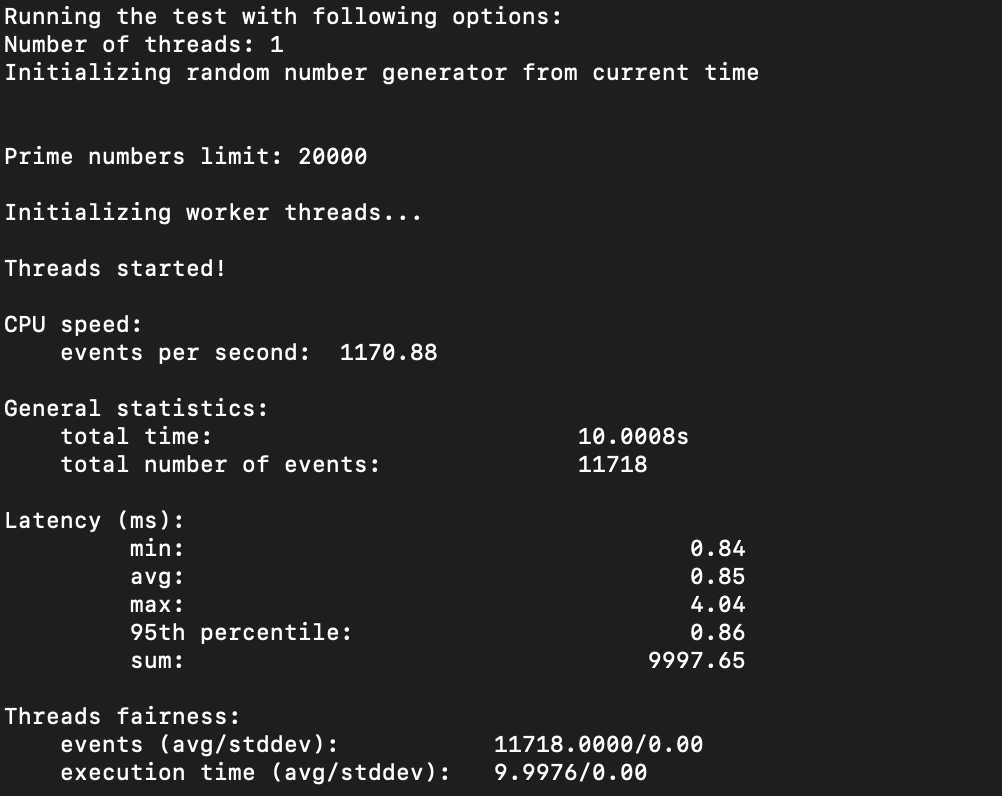The width and height of the screenshot is (1002, 796).
Task: Click the "Threads fairness:" heading
Action: (x=122, y=717)
